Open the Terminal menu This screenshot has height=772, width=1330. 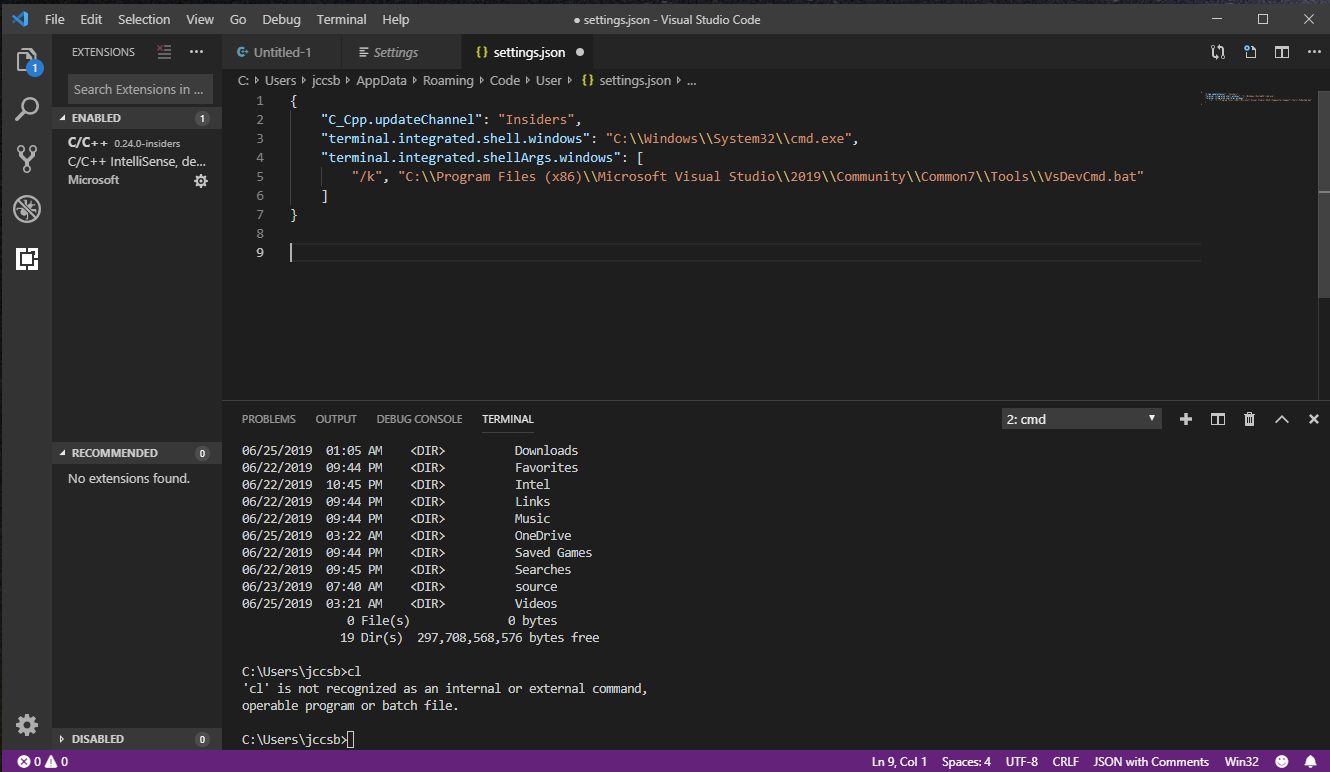(x=341, y=19)
